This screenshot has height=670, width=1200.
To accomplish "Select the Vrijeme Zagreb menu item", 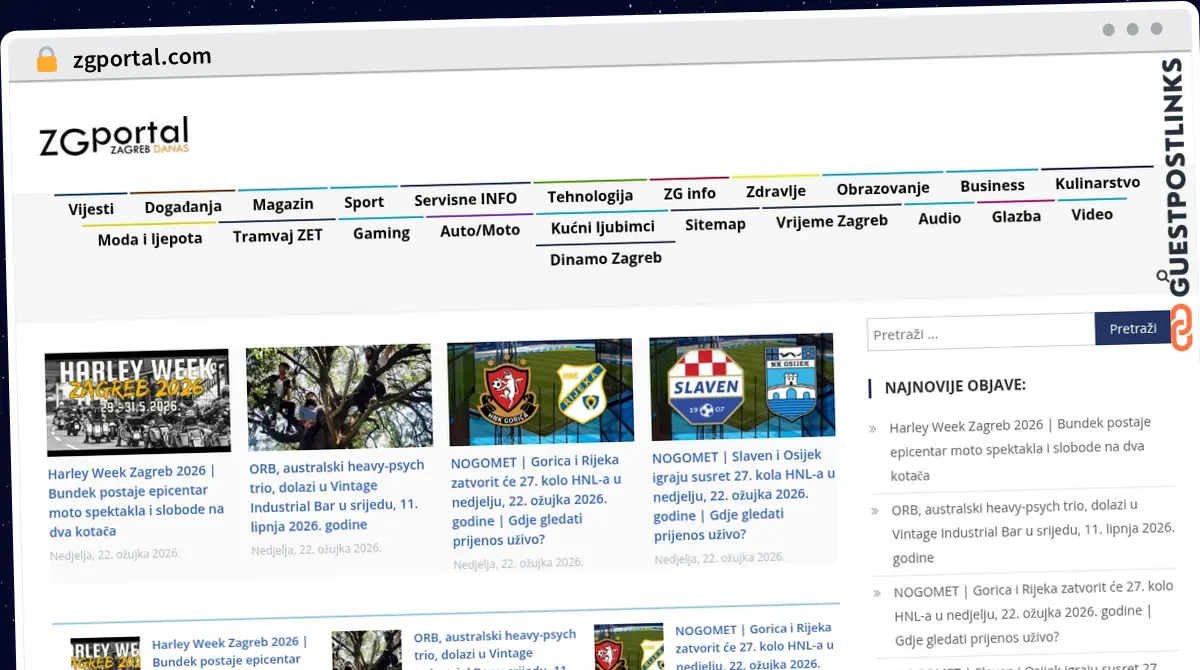I will [832, 221].
